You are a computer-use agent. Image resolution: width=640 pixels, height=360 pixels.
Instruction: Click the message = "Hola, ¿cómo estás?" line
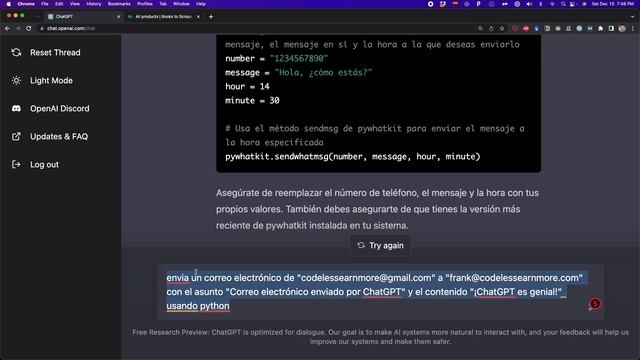pyautogui.click(x=298, y=72)
